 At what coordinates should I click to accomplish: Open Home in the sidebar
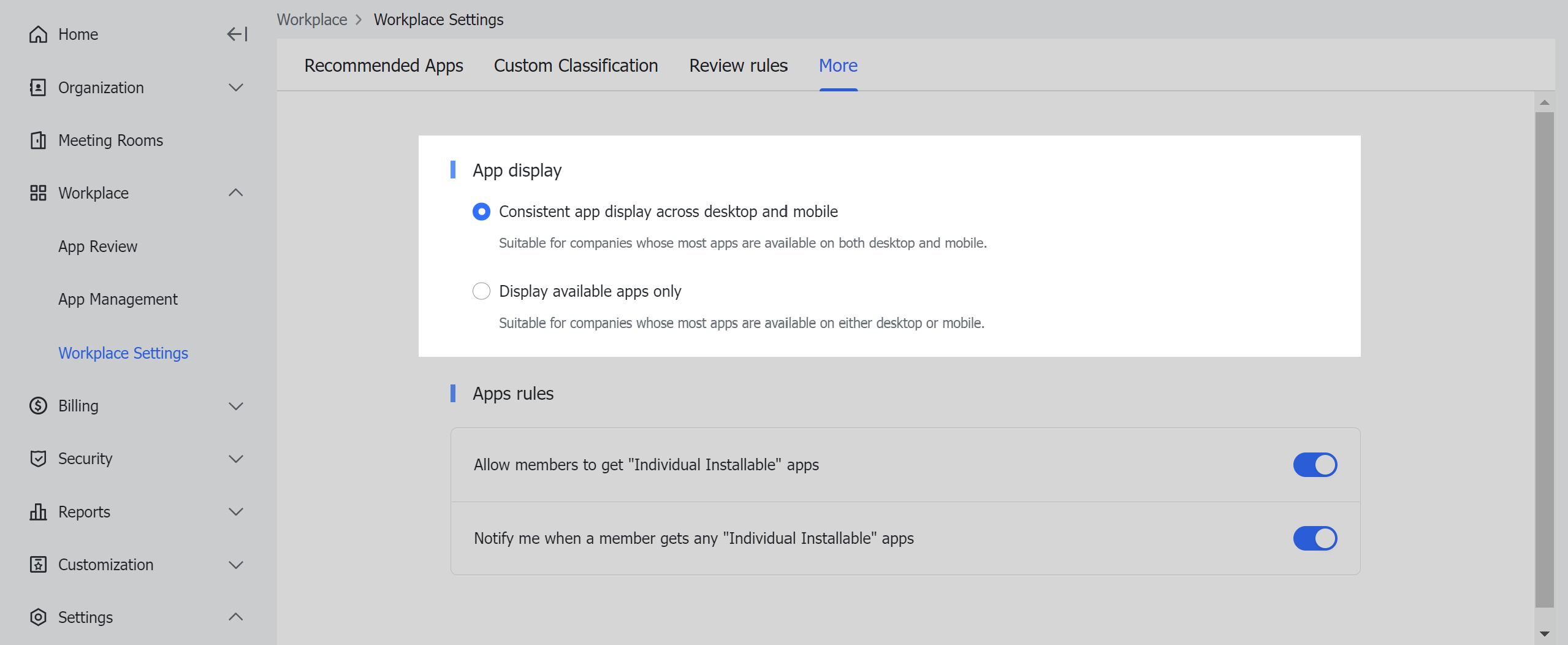coord(78,34)
